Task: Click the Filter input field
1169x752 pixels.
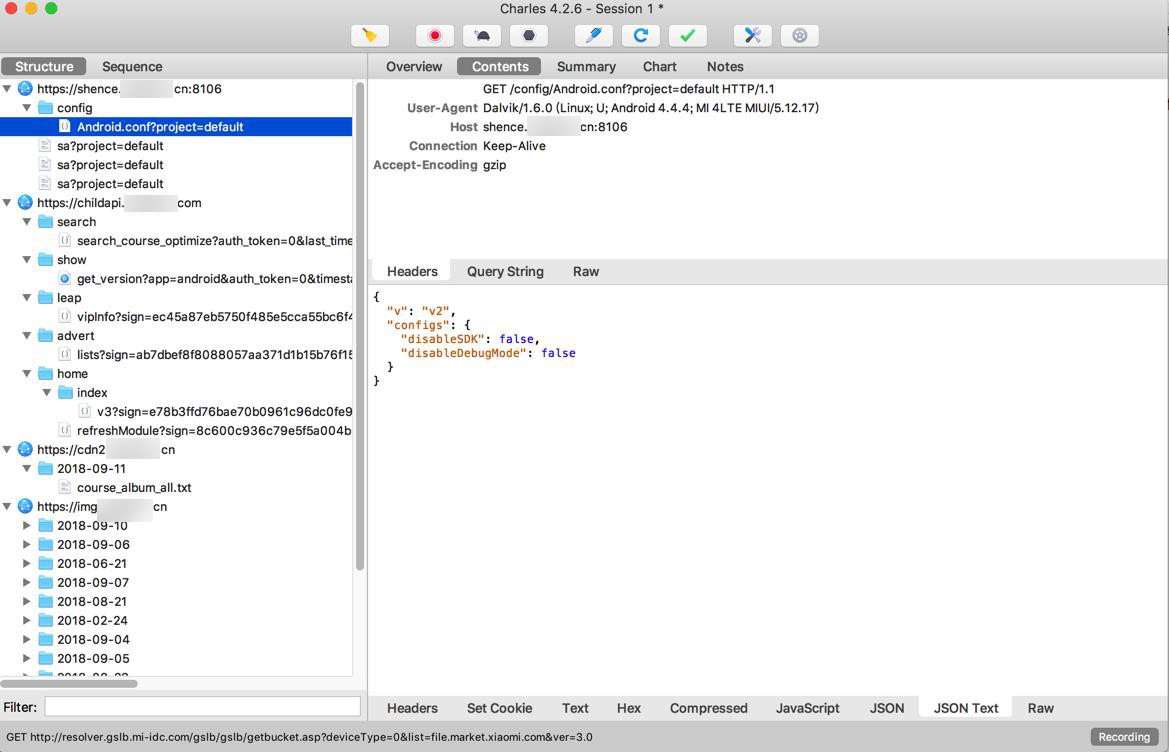Action: pyautogui.click(x=202, y=707)
